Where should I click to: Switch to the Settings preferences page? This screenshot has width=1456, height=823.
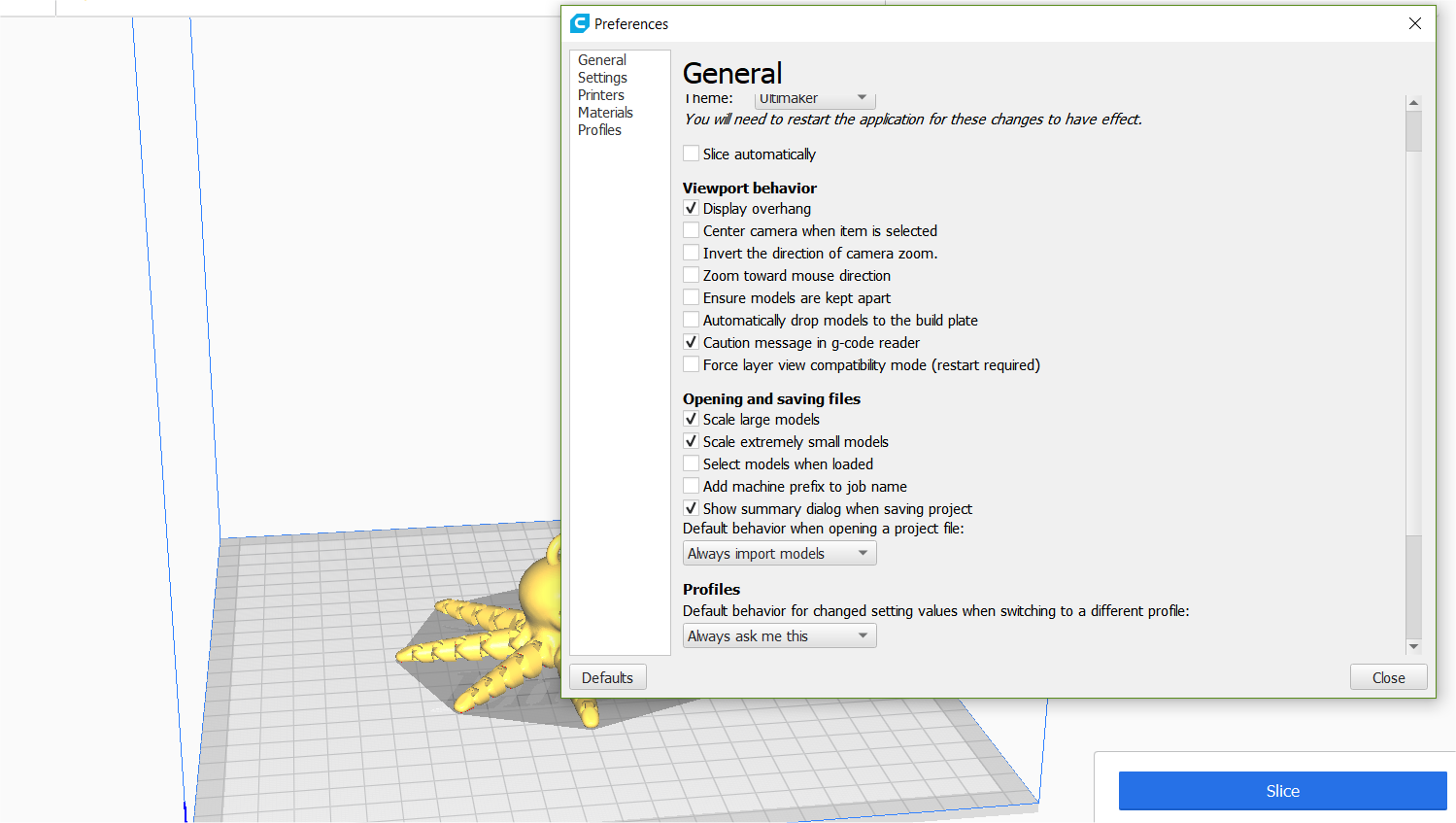[602, 78]
